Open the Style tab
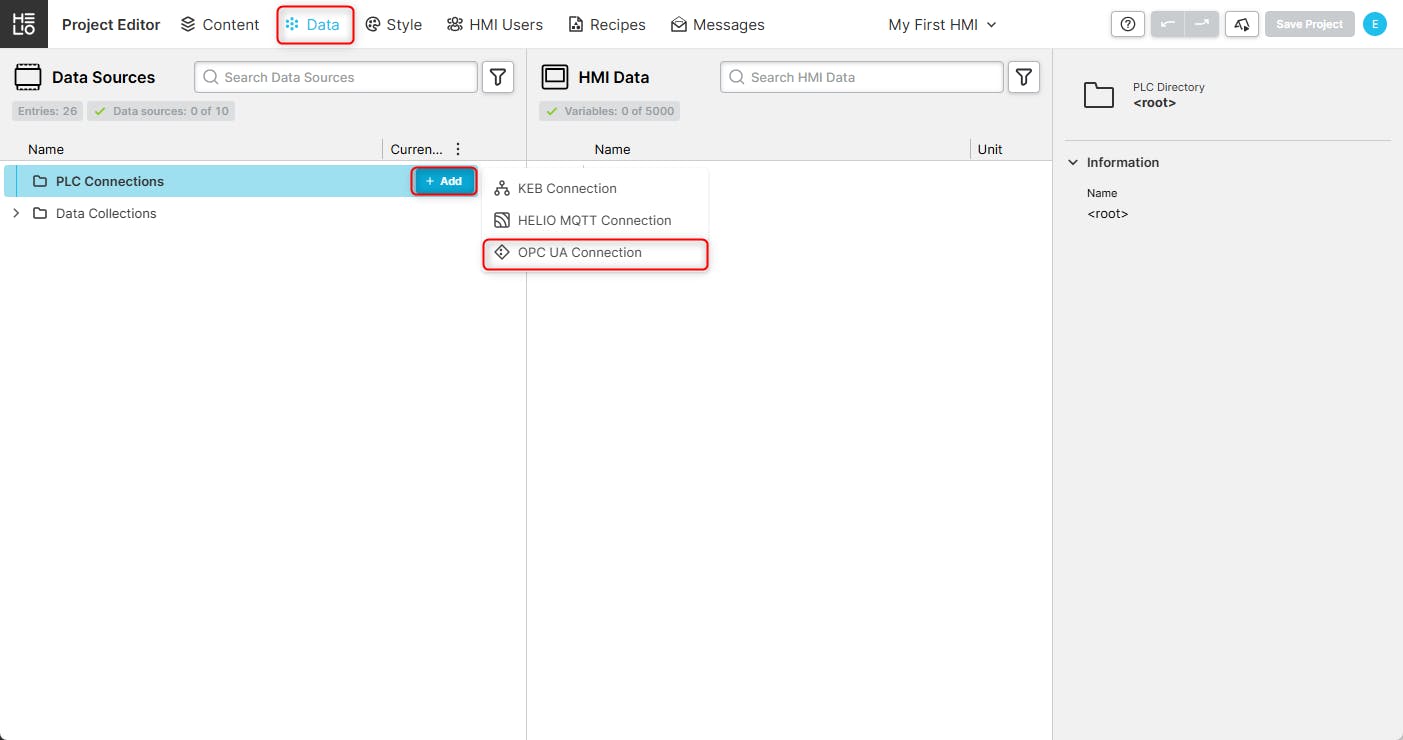1403x740 pixels. point(393,24)
